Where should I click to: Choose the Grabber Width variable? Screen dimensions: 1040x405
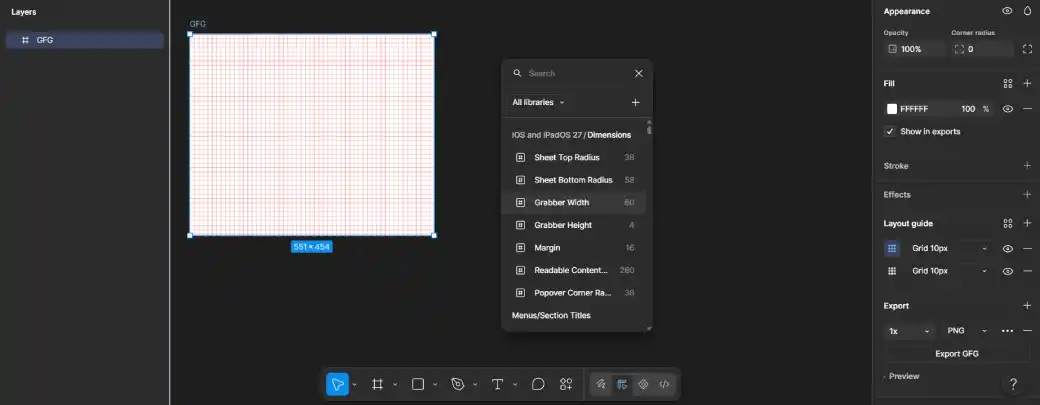574,203
